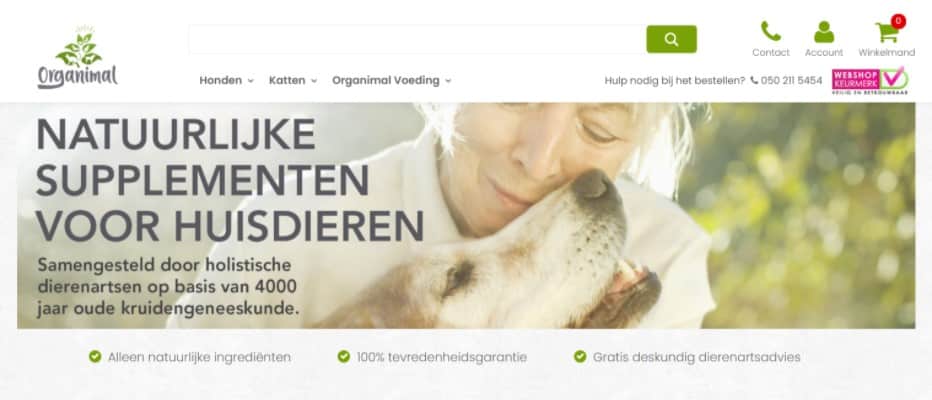Expand the Honden dropdown arrow
The height and width of the screenshot is (400, 932).
(x=251, y=81)
